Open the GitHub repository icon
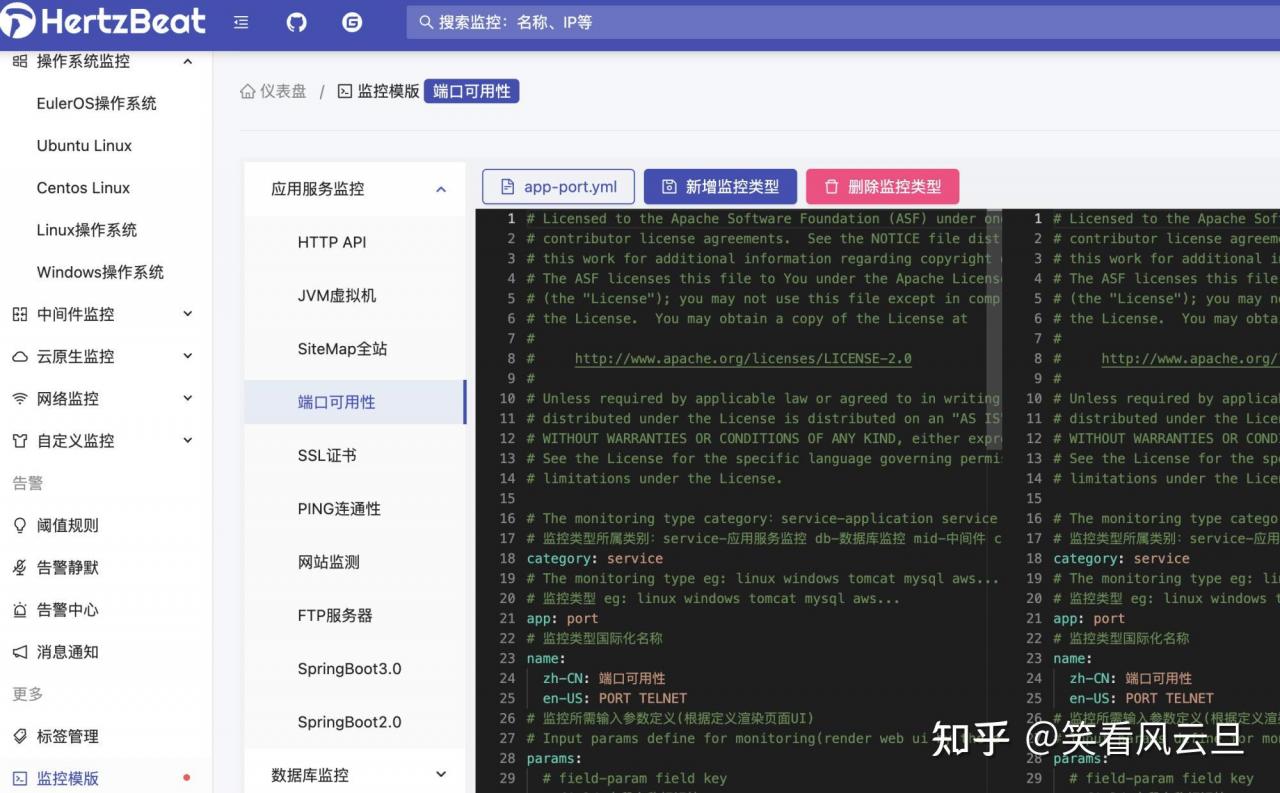The width and height of the screenshot is (1280, 793). [297, 22]
